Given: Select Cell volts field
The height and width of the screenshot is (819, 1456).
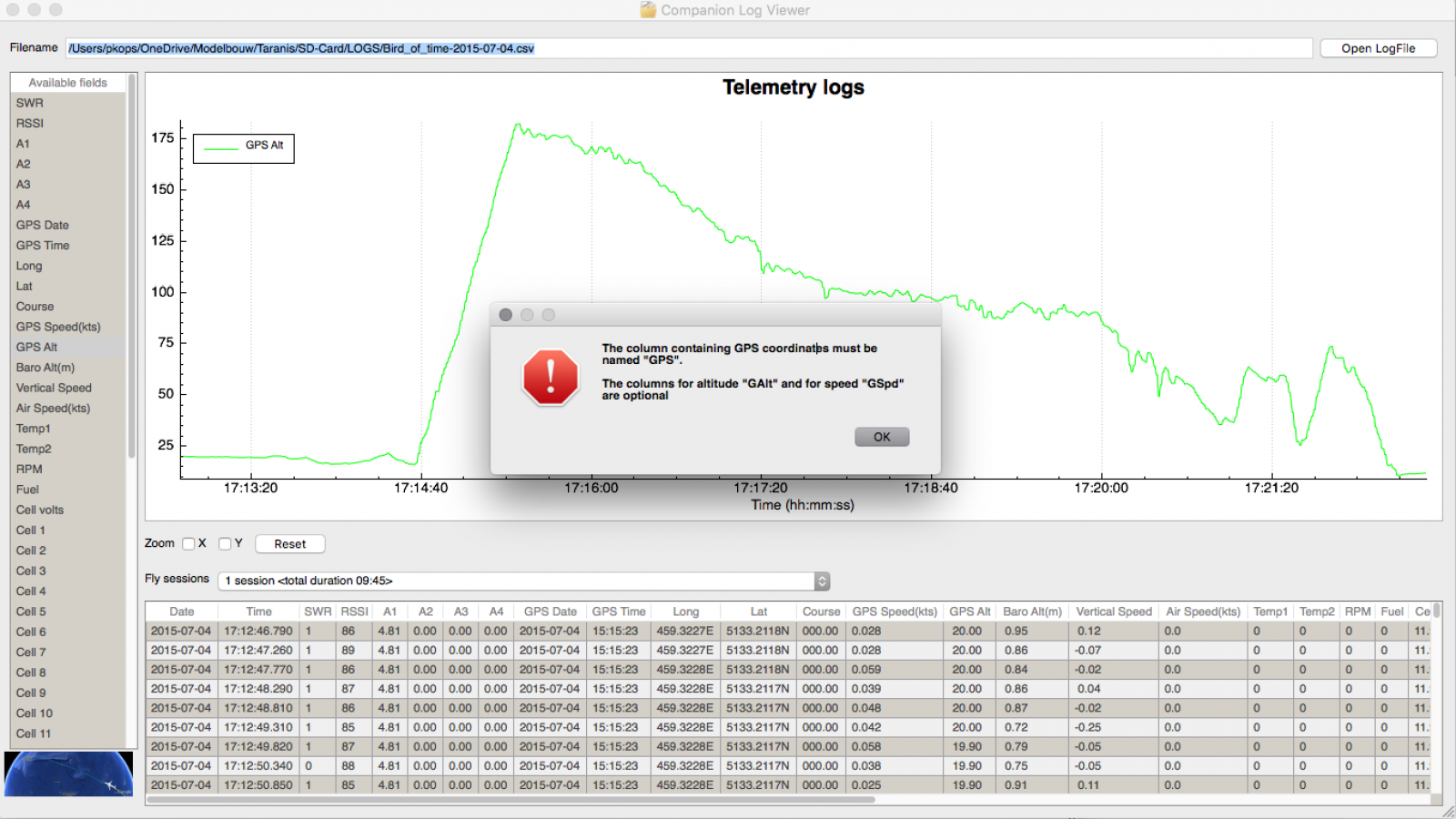Looking at the screenshot, I should (x=68, y=510).
